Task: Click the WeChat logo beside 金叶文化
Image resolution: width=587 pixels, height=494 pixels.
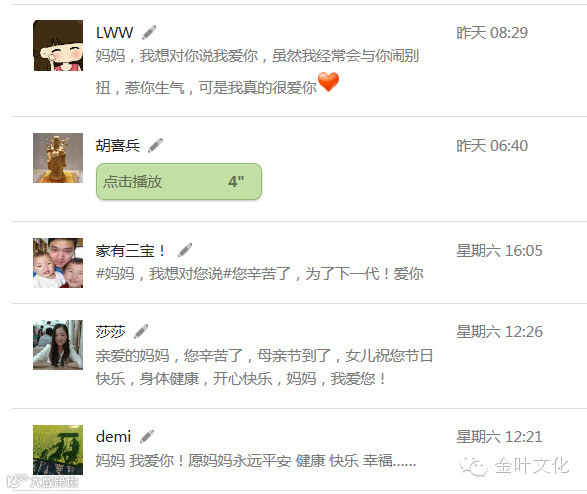Action: click(x=473, y=466)
